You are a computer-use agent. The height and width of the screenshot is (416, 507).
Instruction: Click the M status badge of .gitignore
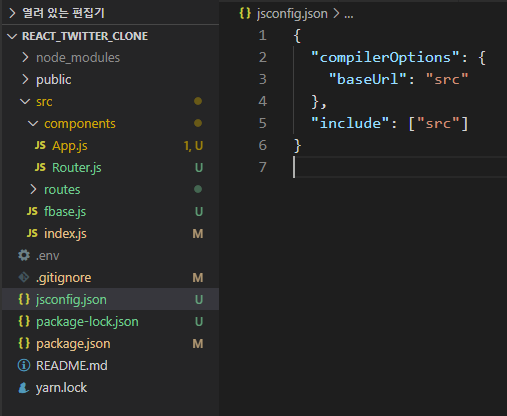pos(198,277)
